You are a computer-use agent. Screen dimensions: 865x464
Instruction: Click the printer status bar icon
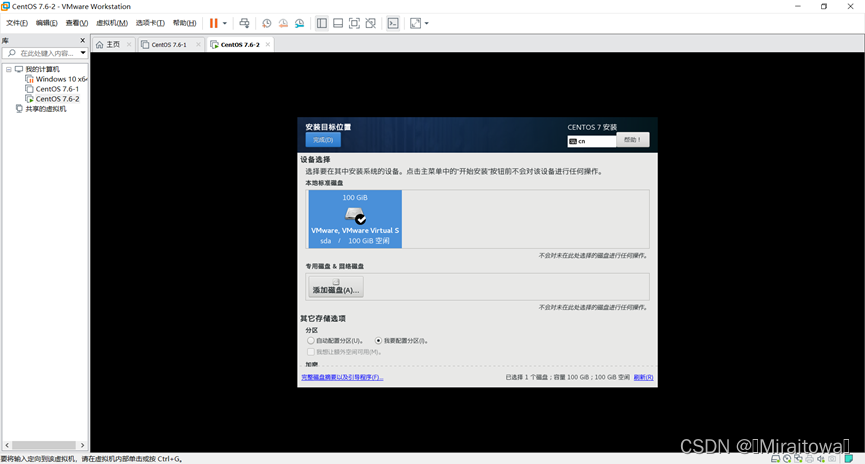(x=809, y=459)
